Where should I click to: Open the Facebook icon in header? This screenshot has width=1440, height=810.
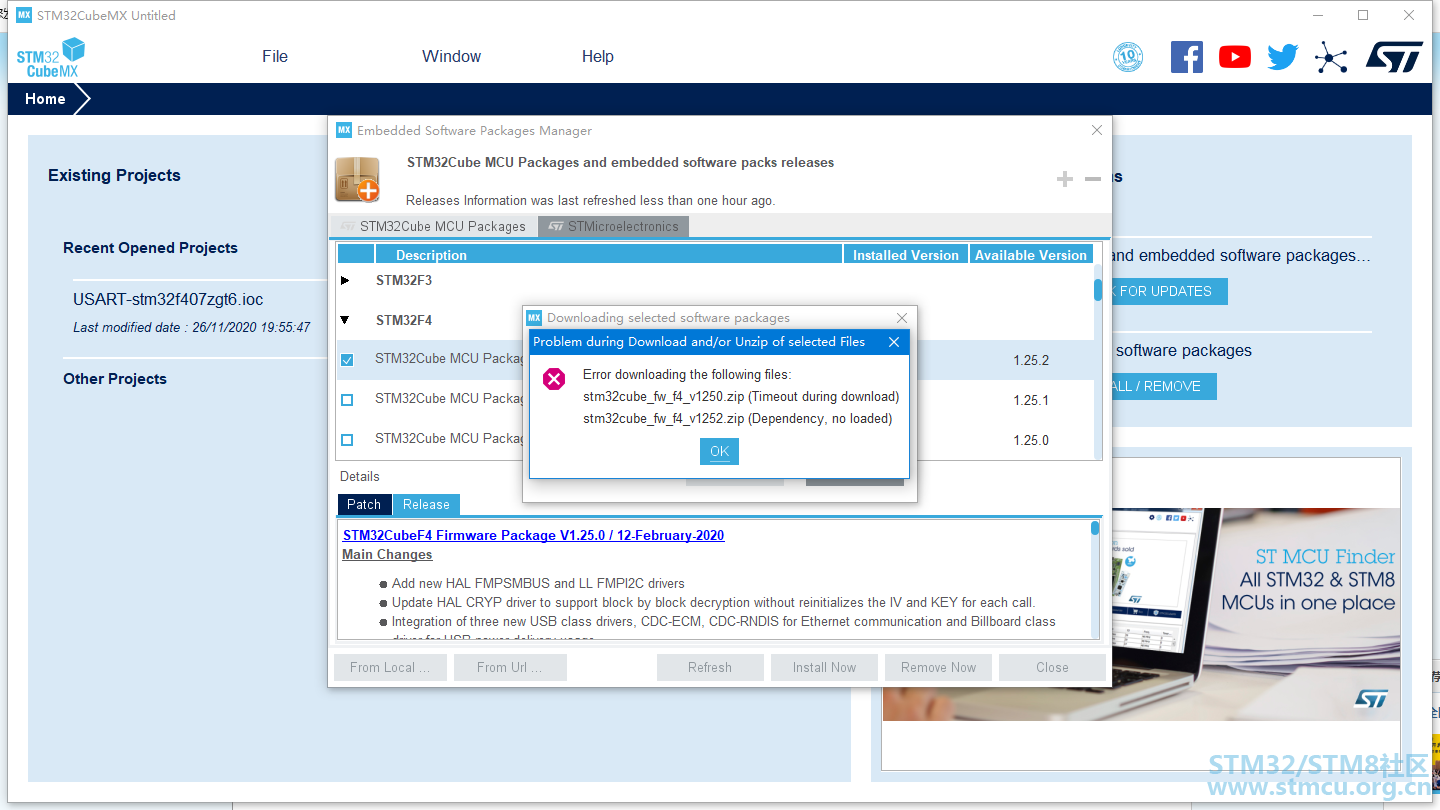click(1187, 57)
